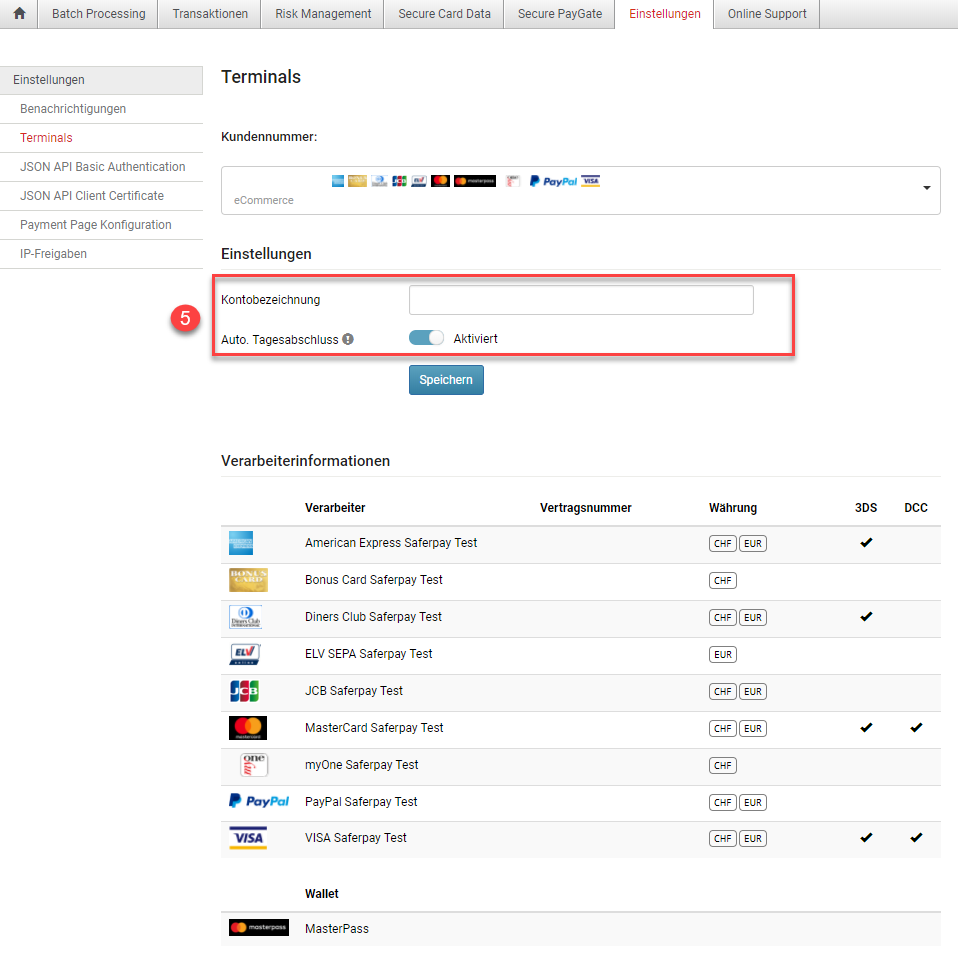Click the MasterCard logo in the processor list
This screenshot has height=958, width=958.
[x=247, y=728]
